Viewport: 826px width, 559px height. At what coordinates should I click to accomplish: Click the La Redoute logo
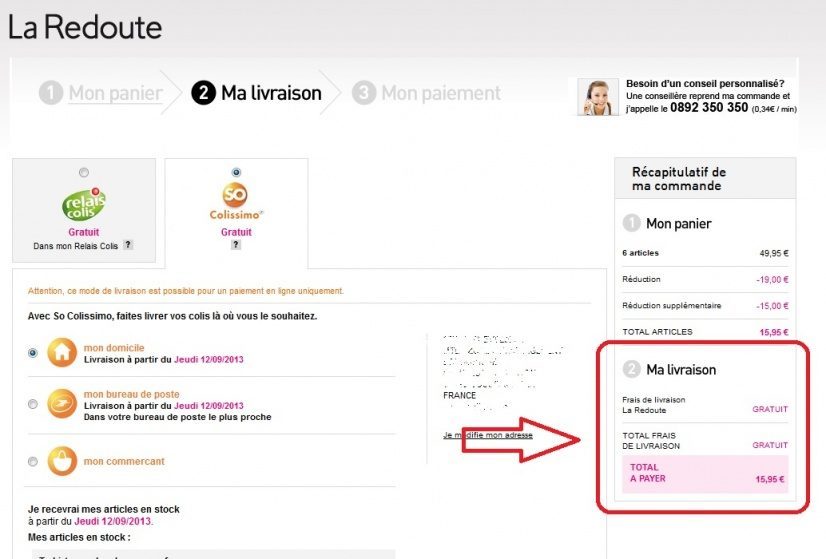[x=85, y=27]
